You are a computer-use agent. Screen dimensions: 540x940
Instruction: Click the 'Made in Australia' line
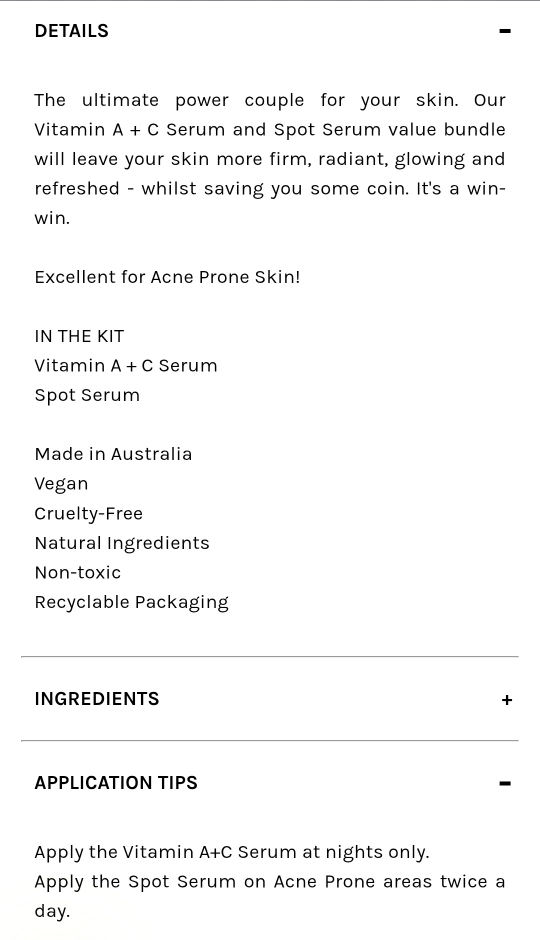click(113, 454)
